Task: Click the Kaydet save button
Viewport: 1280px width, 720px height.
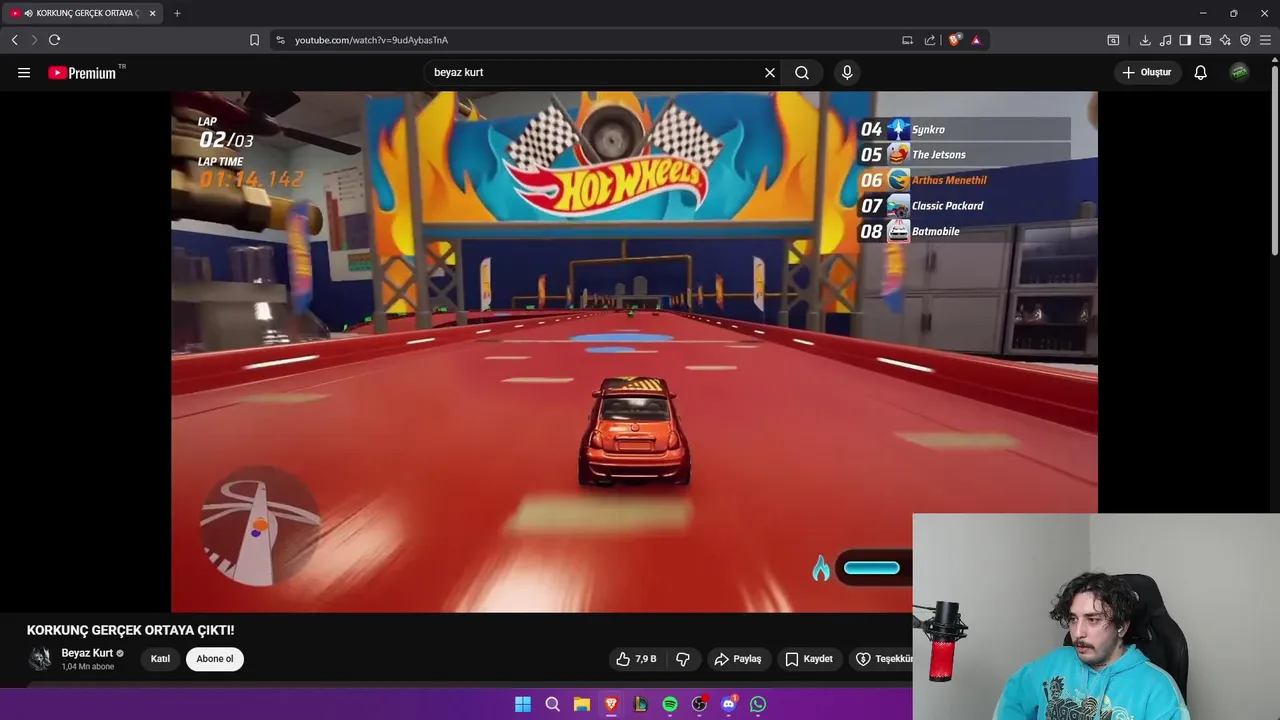Action: 809,659
